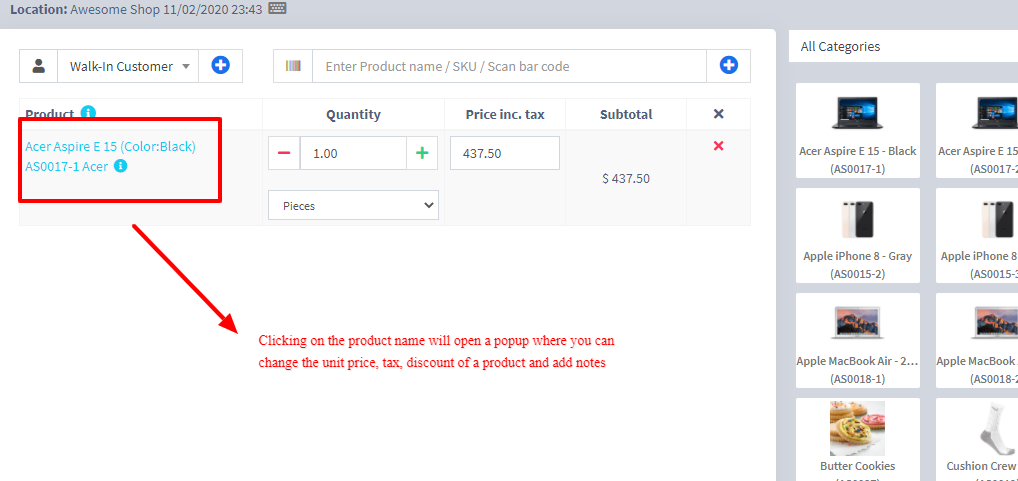The width and height of the screenshot is (1018, 481).
Task: Click info icon beside AS0017-1 Acer
Action: (x=121, y=167)
